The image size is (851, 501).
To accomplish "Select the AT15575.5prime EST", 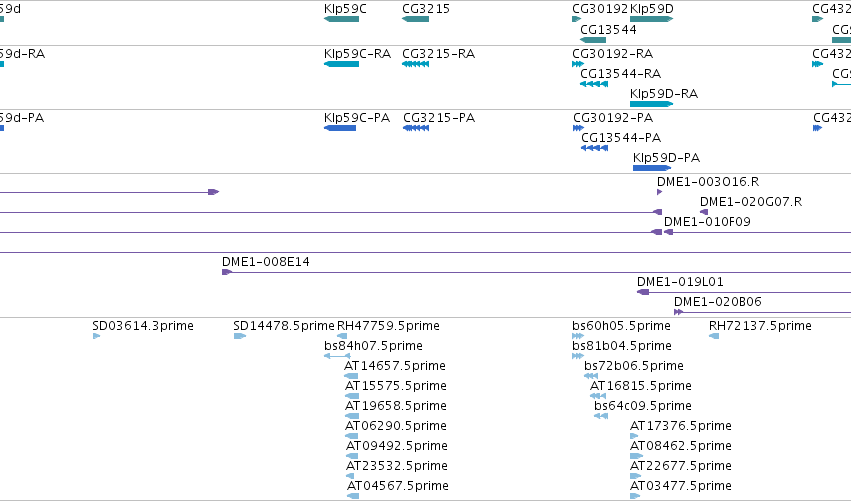I will pos(352,396).
